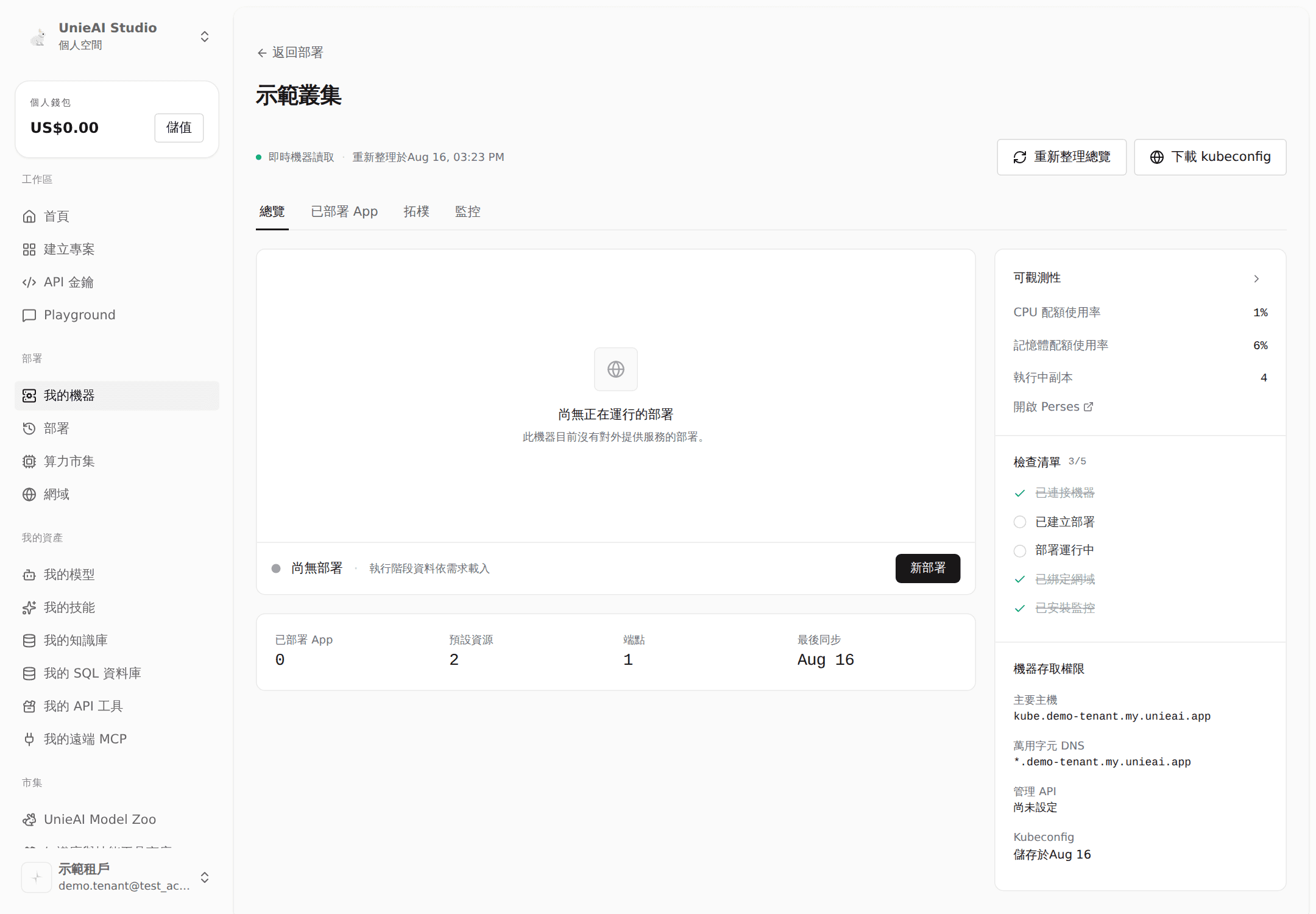Download kubeconfig button
1316x914 pixels.
1211,157
